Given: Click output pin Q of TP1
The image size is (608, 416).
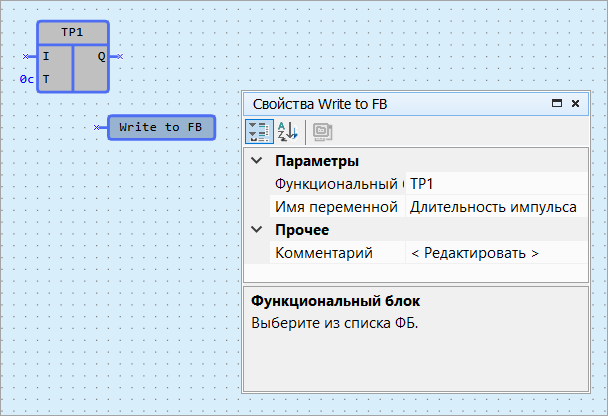Looking at the screenshot, I should [x=101, y=57].
